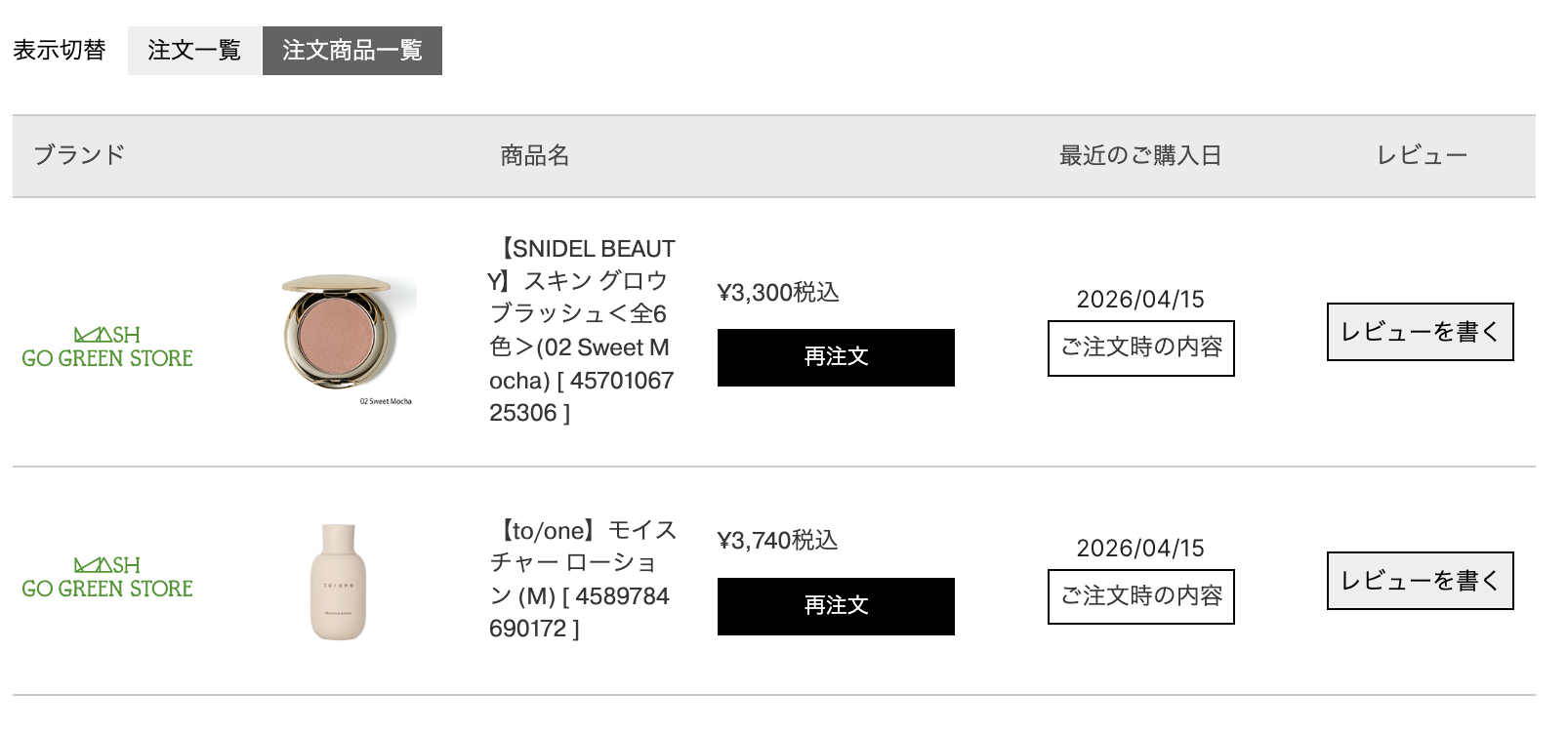Open ご注文時の内容 for the to/one order
Screen dimensions: 1568x734
coord(1140,596)
